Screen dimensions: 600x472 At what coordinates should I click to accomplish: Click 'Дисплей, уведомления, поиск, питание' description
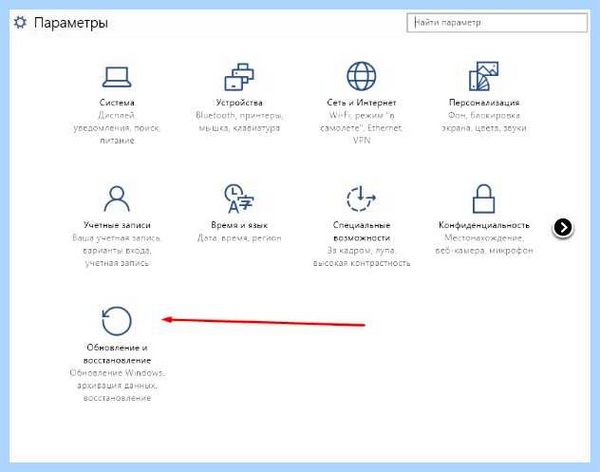(117, 127)
